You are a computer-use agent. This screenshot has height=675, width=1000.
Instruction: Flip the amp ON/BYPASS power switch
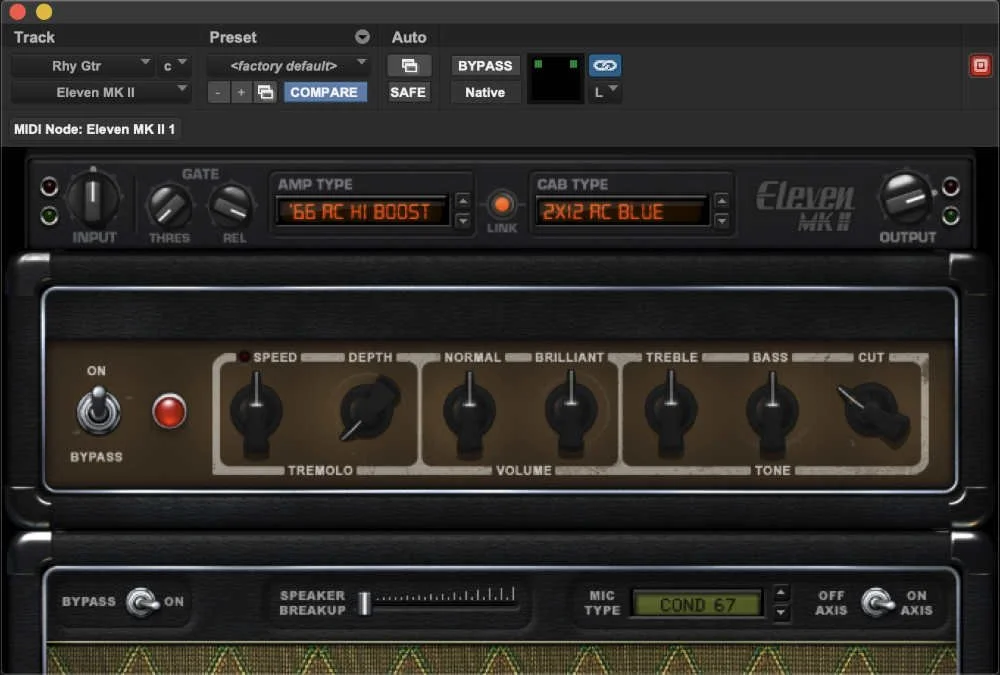tap(97, 410)
